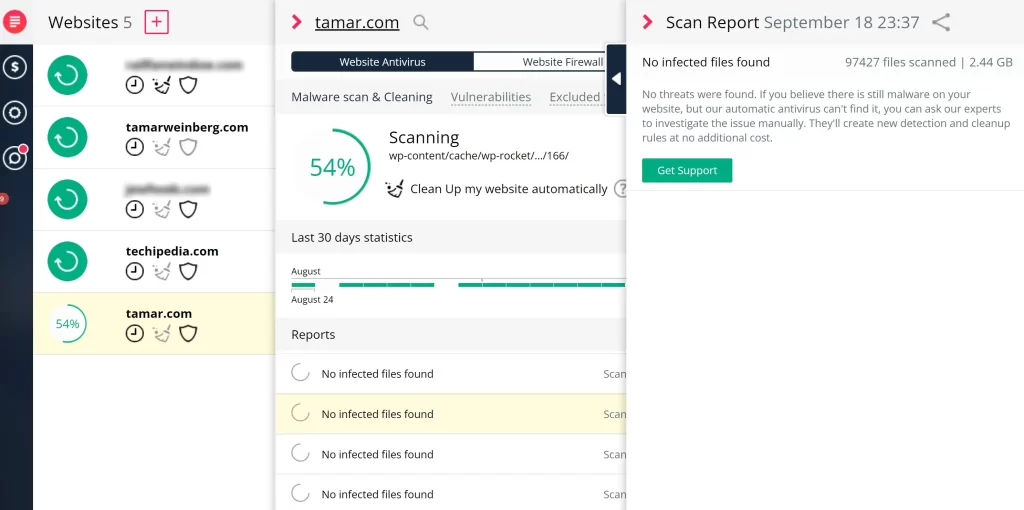This screenshot has height=510, width=1024.
Task: Select the Malware scan & Cleaning subtab
Action: click(x=362, y=97)
